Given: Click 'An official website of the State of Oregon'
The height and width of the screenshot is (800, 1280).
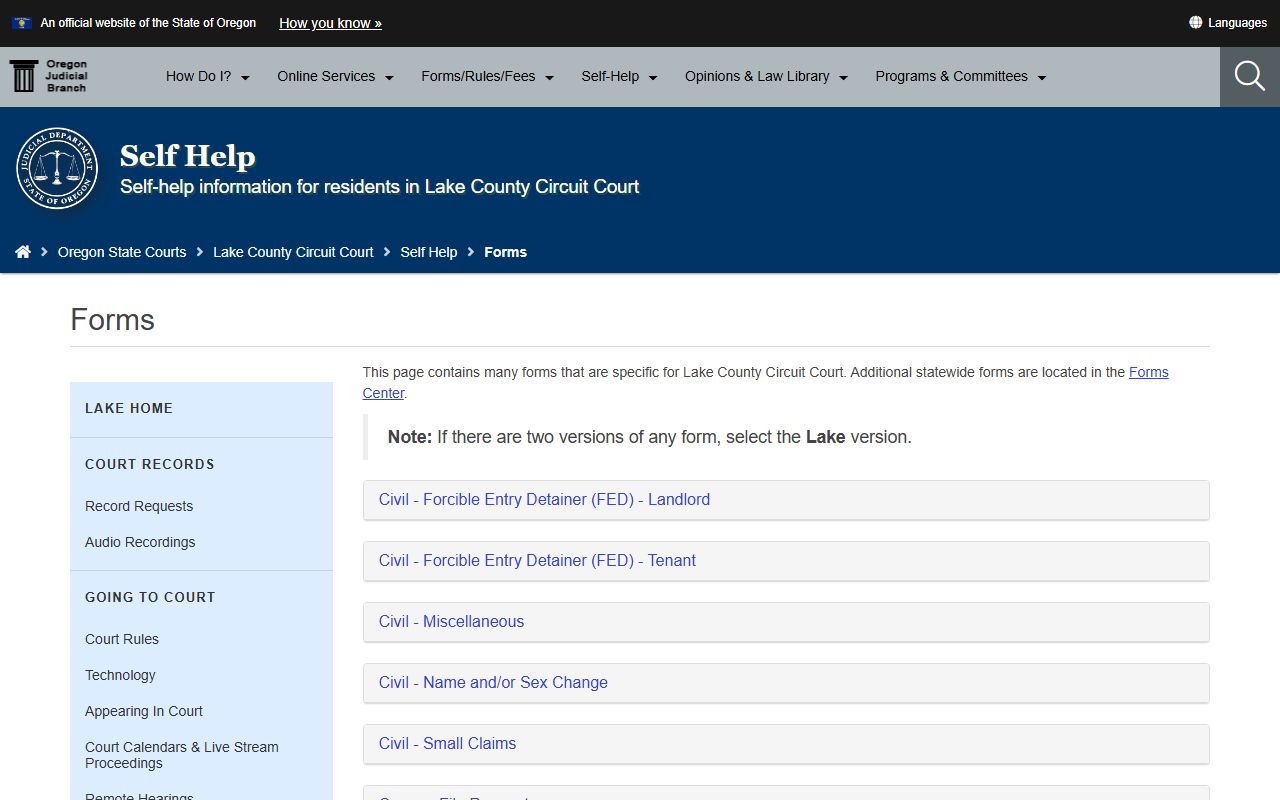Looking at the screenshot, I should (x=148, y=22).
